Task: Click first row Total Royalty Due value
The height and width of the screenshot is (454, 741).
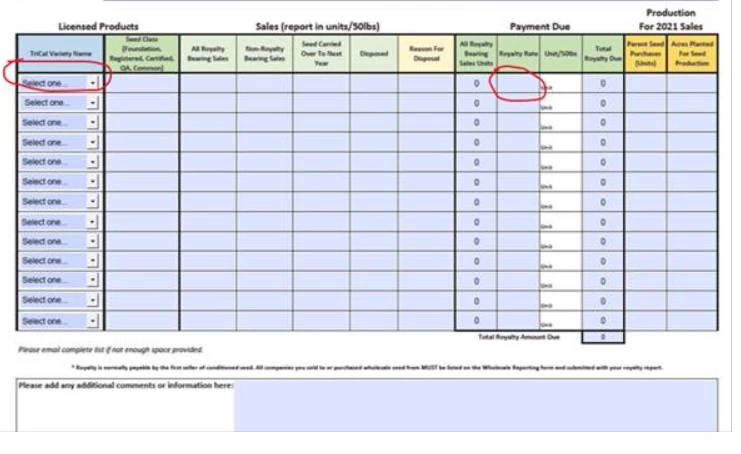Action: pyautogui.click(x=603, y=83)
